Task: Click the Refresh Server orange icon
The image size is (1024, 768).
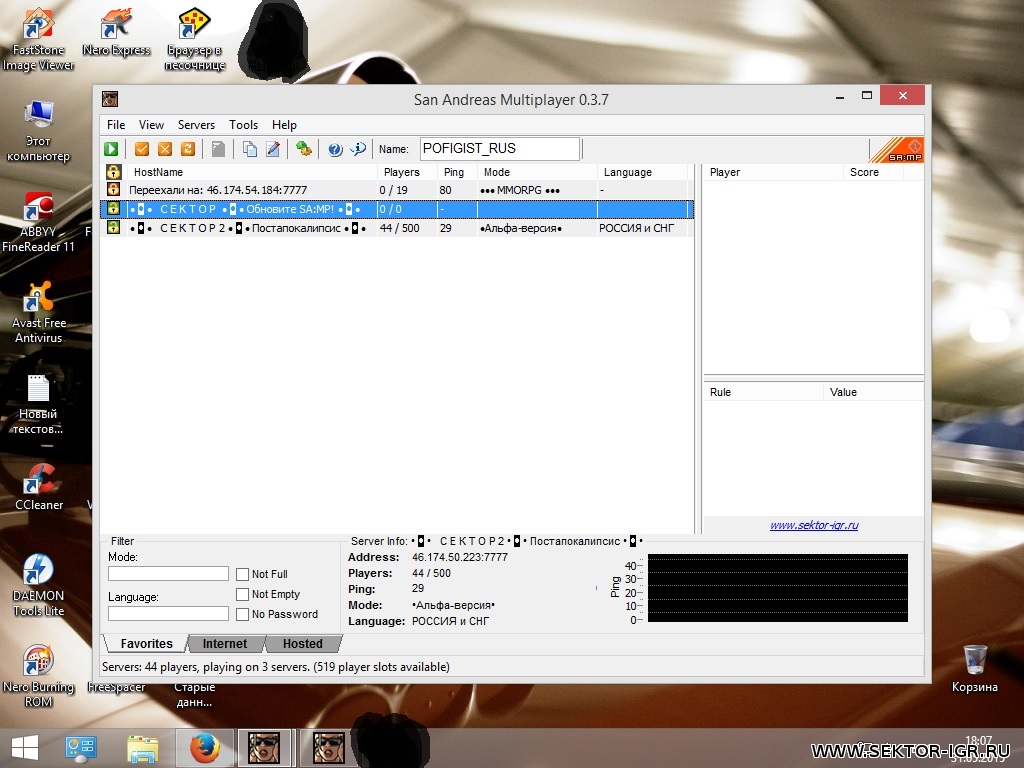Action: coord(186,149)
